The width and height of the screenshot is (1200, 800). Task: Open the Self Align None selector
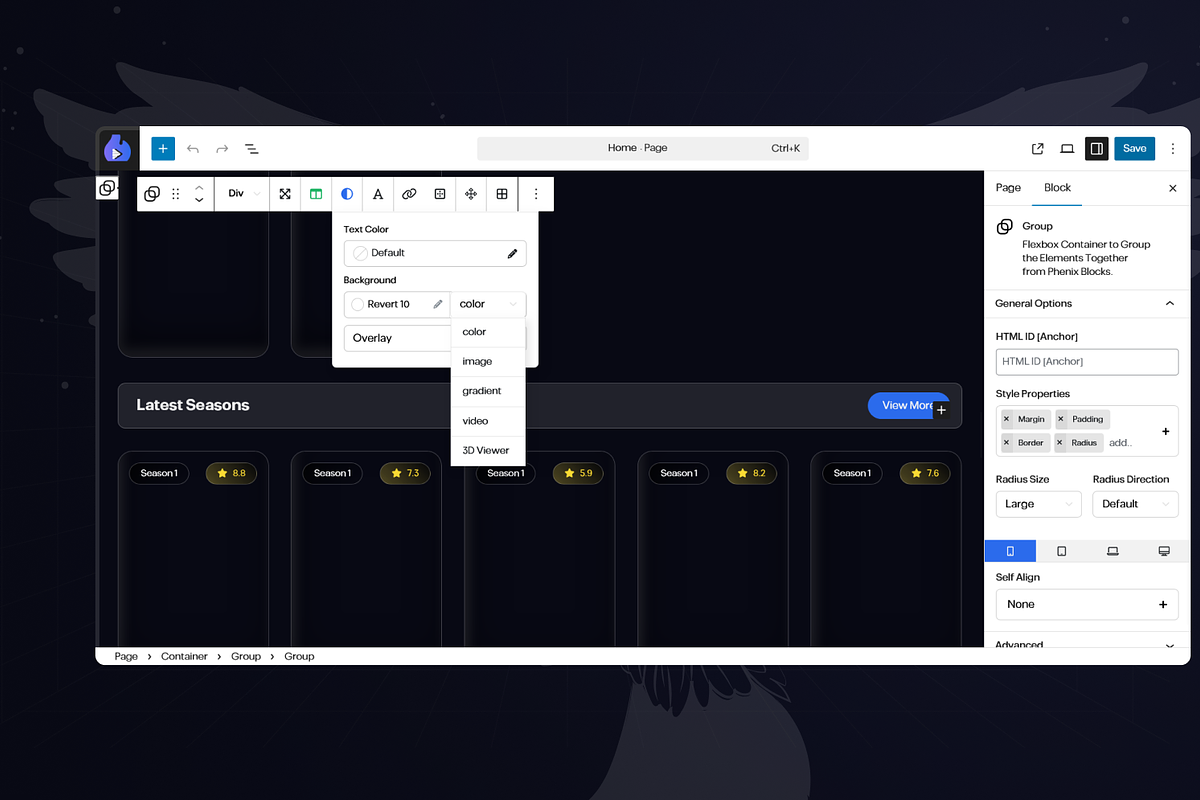(1087, 604)
